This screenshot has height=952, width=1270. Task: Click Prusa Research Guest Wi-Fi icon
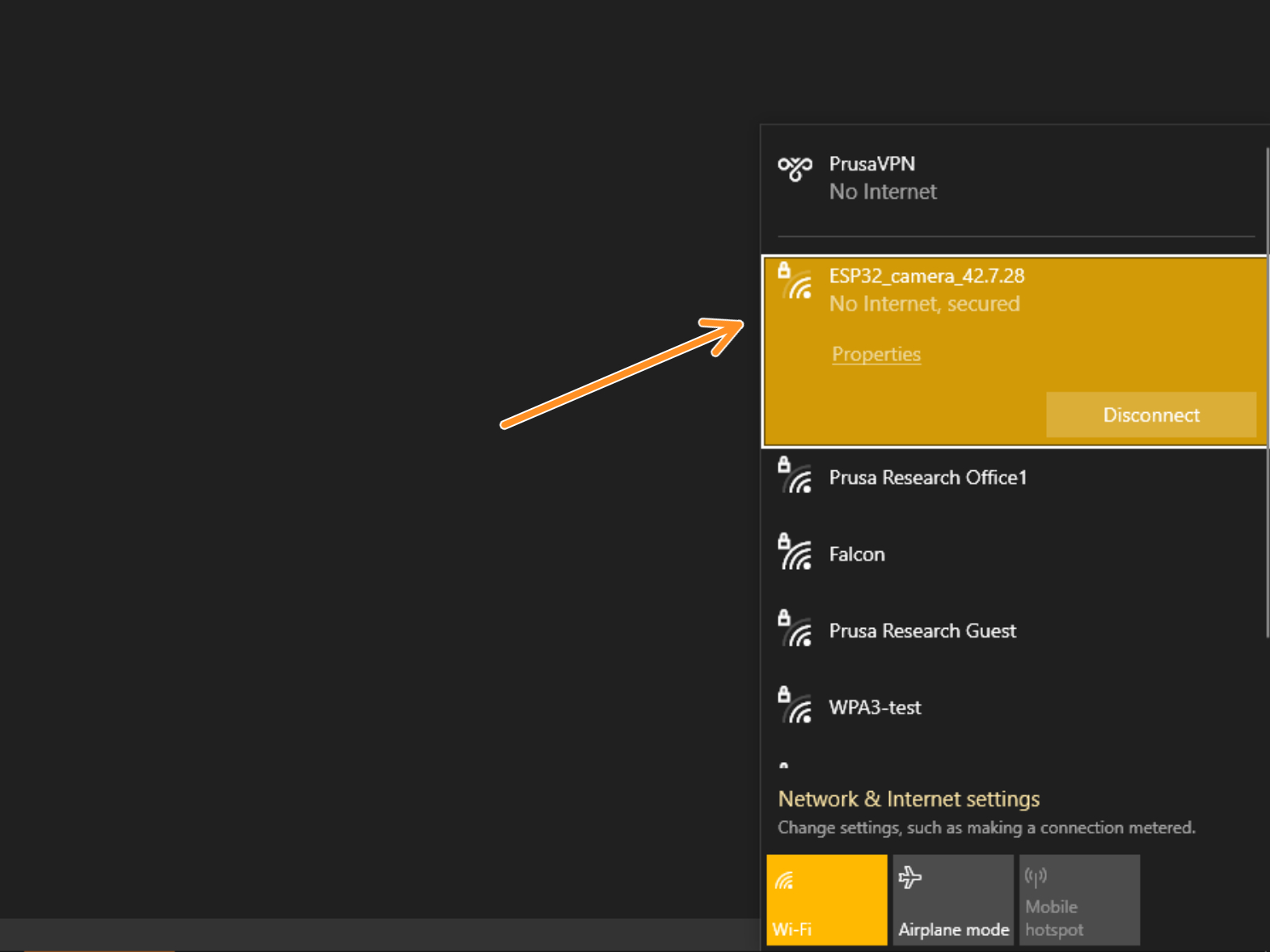pyautogui.click(x=795, y=630)
